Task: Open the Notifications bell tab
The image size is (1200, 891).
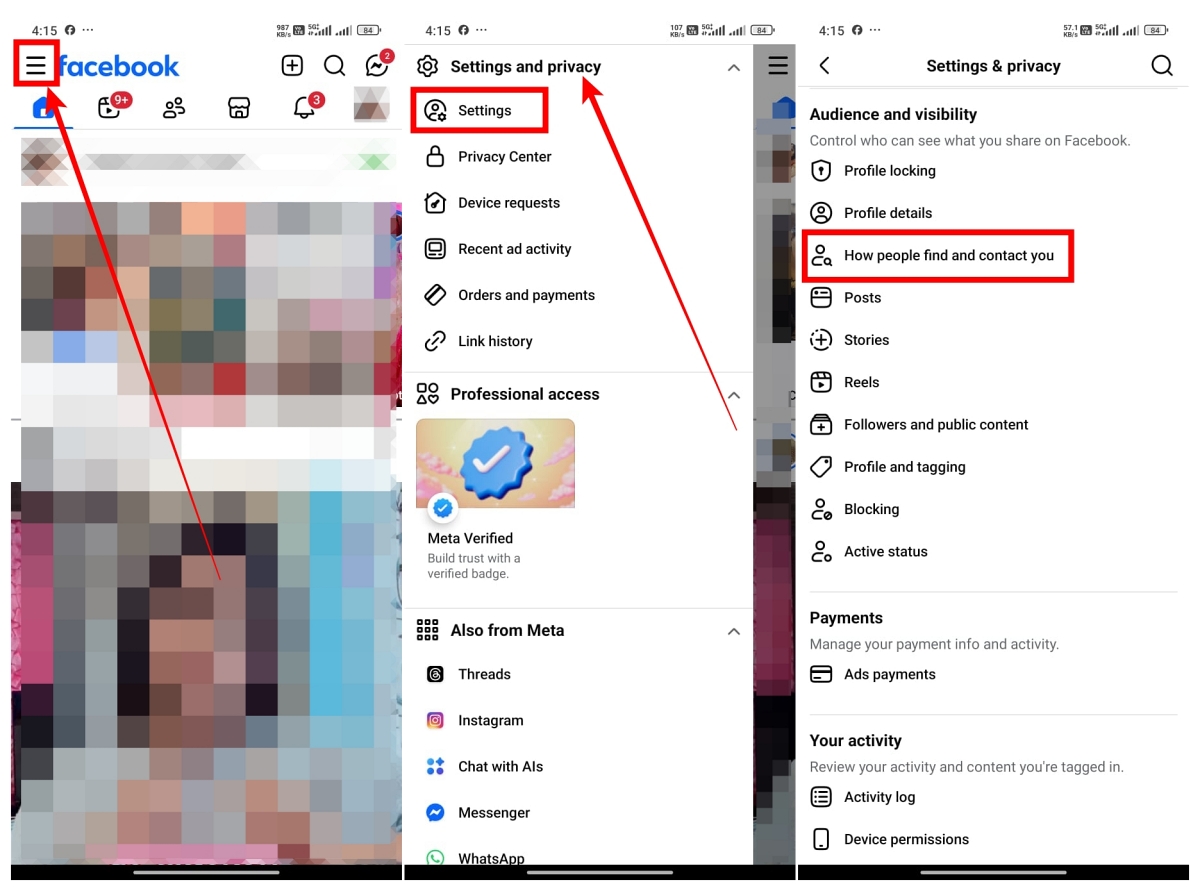Action: pyautogui.click(x=306, y=106)
